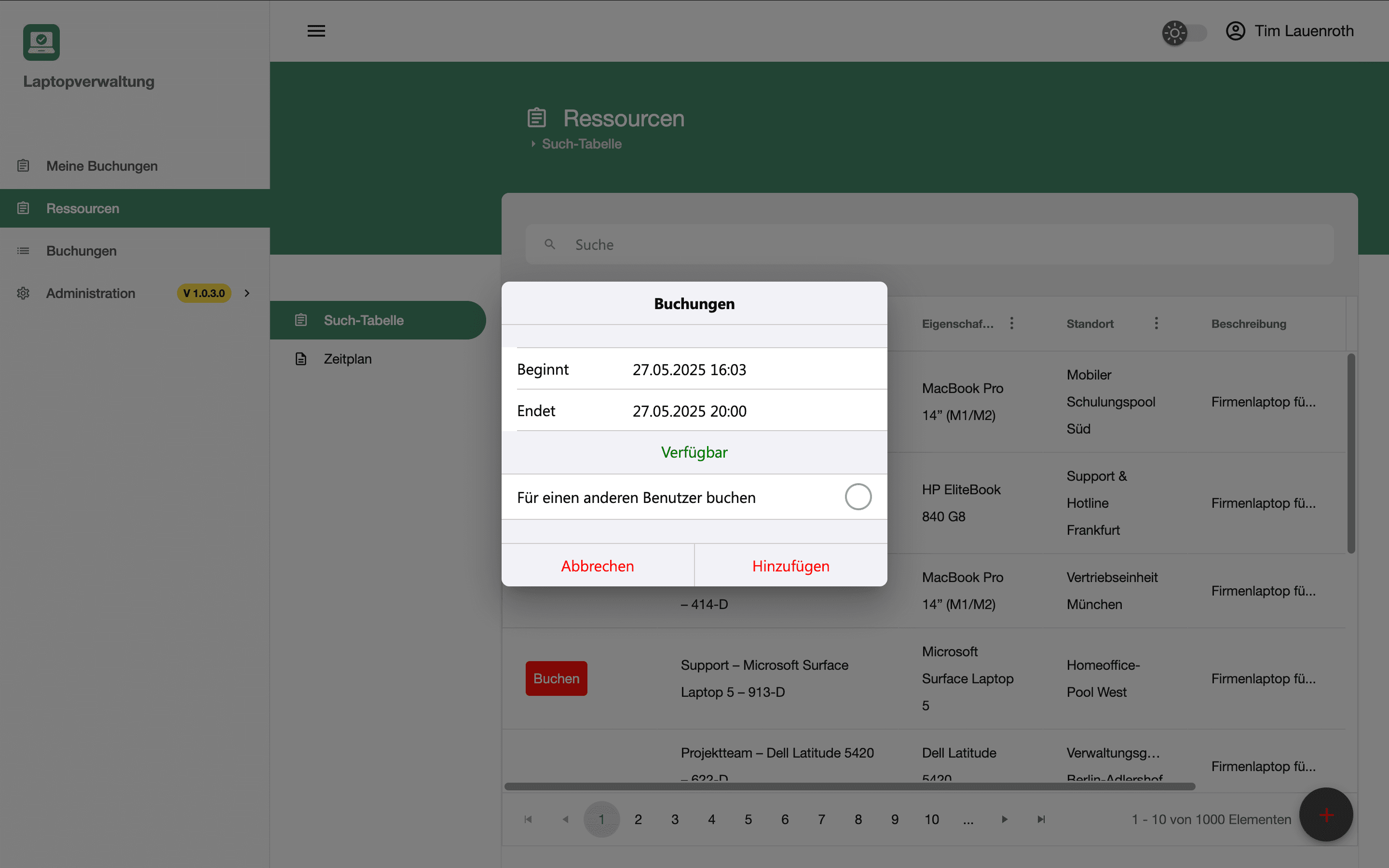Image resolution: width=1389 pixels, height=868 pixels.
Task: Click Hinzufügen in Buchungen dialog
Action: [x=790, y=566]
